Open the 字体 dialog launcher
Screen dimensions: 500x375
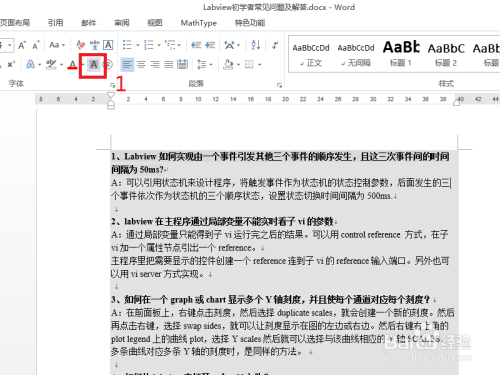point(112,86)
